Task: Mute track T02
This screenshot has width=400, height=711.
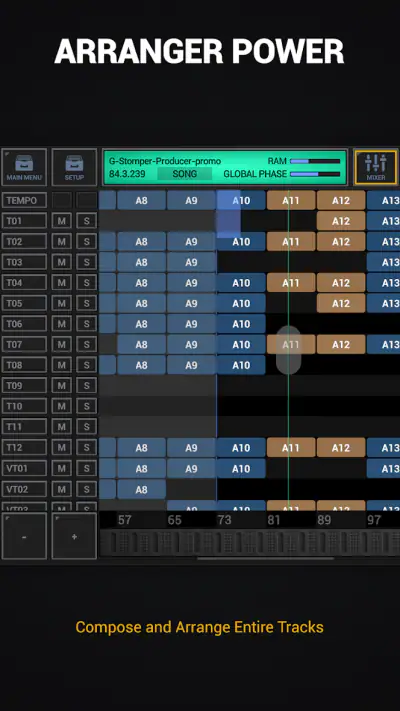Action: pos(62,242)
